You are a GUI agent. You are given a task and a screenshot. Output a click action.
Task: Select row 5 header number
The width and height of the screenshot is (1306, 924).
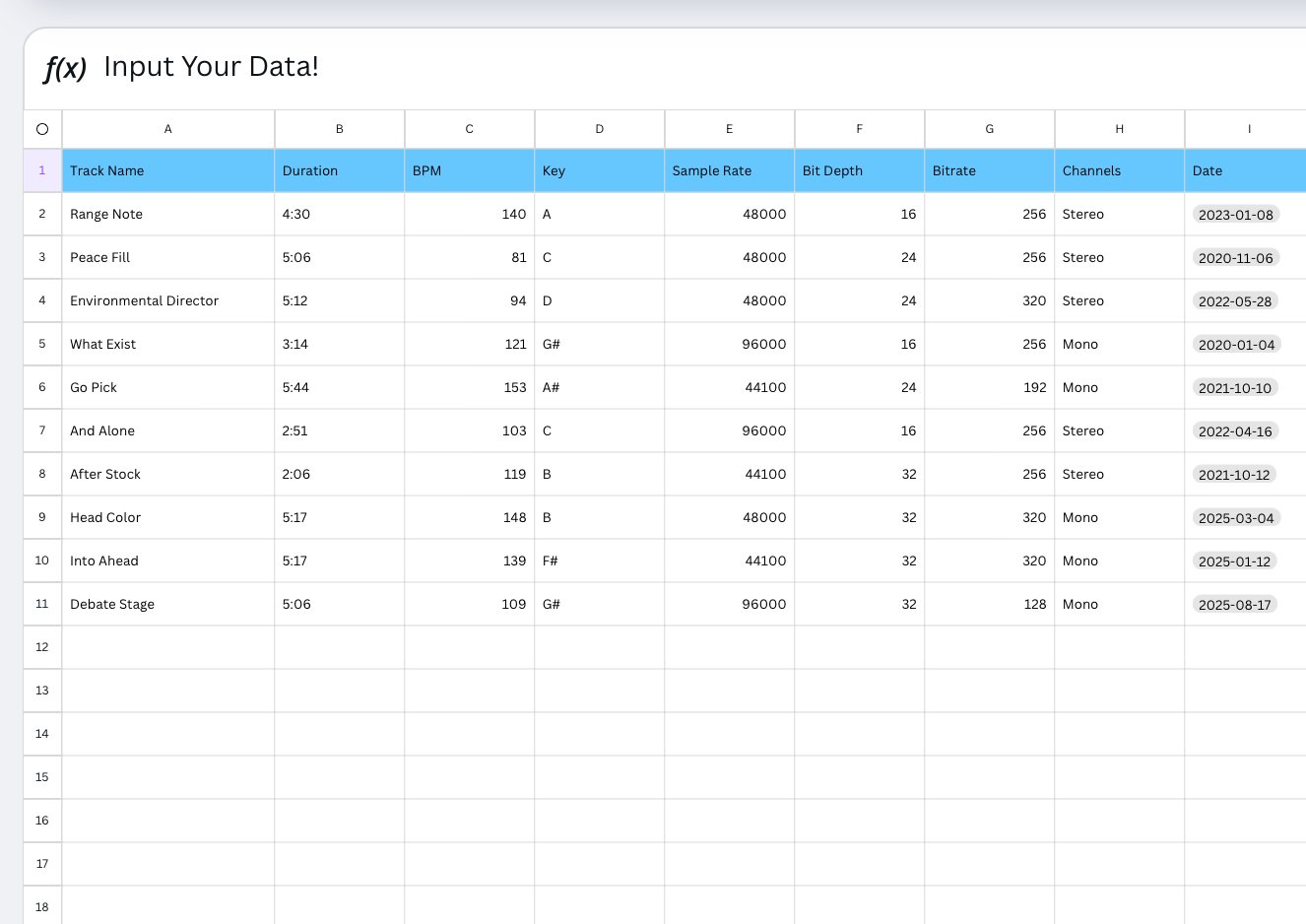42,344
